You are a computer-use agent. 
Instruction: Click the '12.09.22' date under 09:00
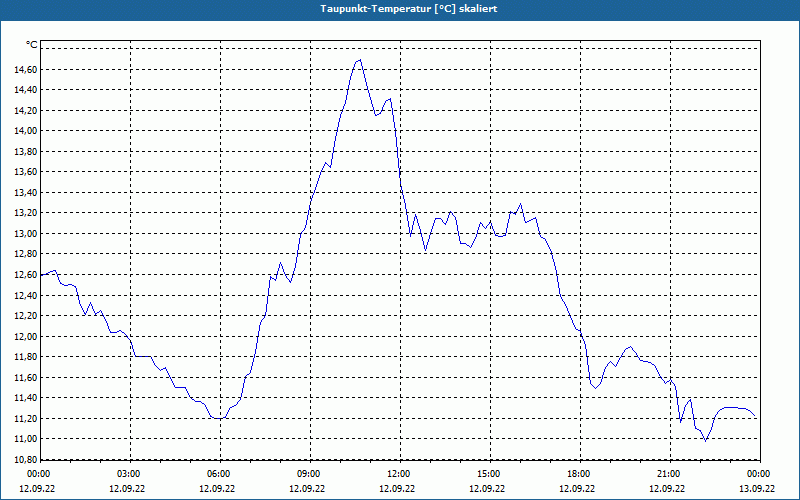307,488
